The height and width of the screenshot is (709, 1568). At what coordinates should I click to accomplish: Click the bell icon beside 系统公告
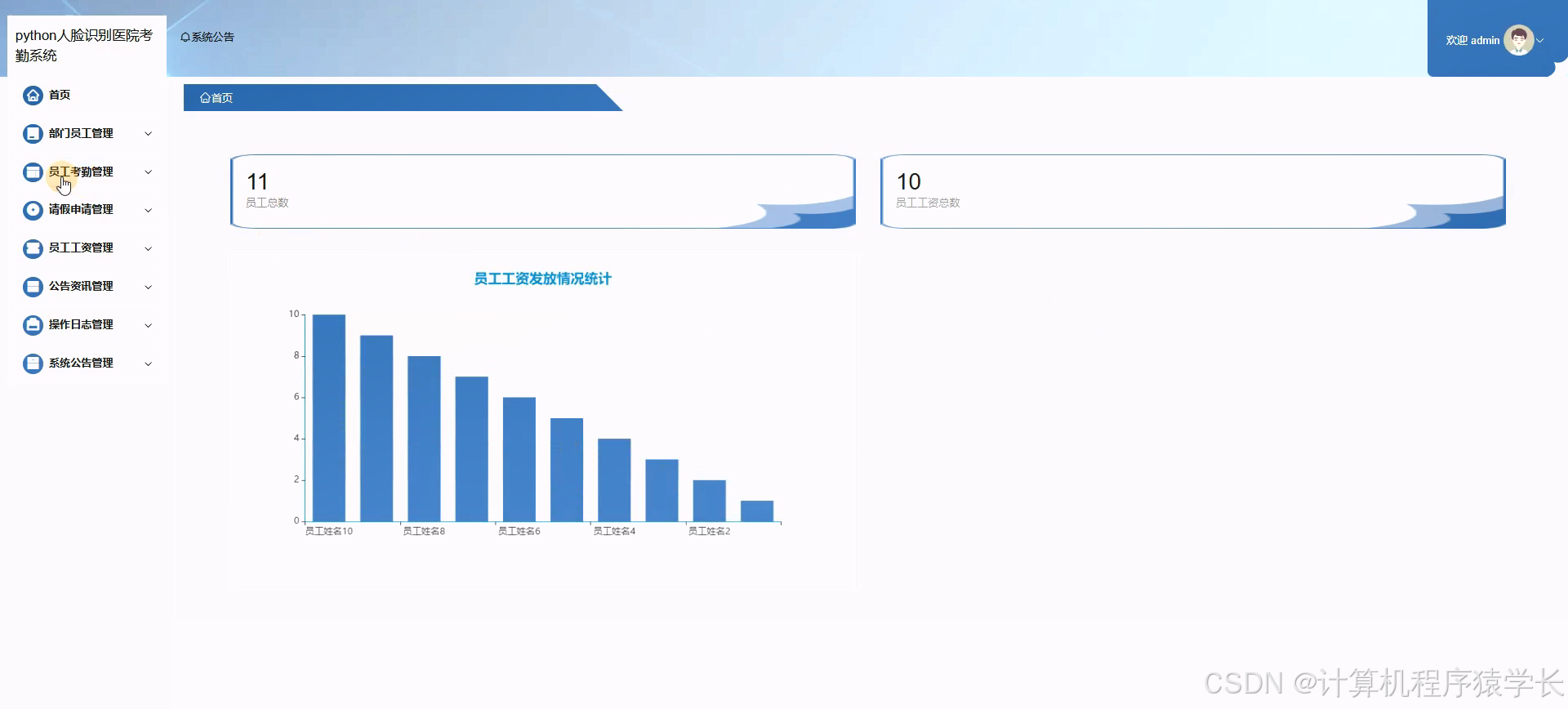pyautogui.click(x=185, y=38)
